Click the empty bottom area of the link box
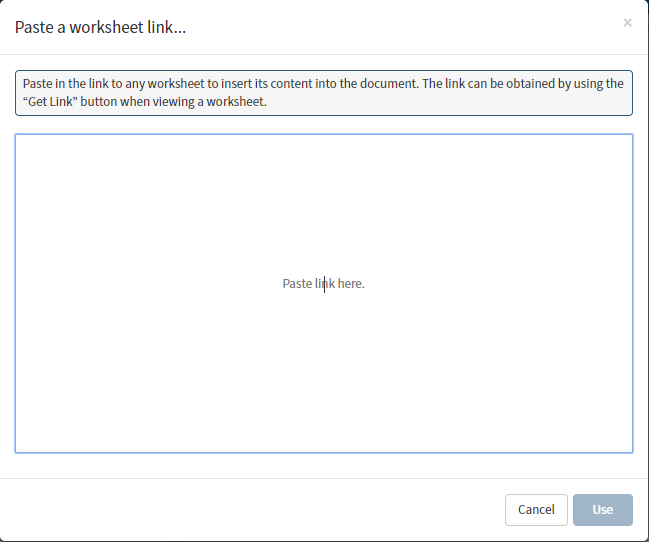649x542 pixels. (323, 420)
